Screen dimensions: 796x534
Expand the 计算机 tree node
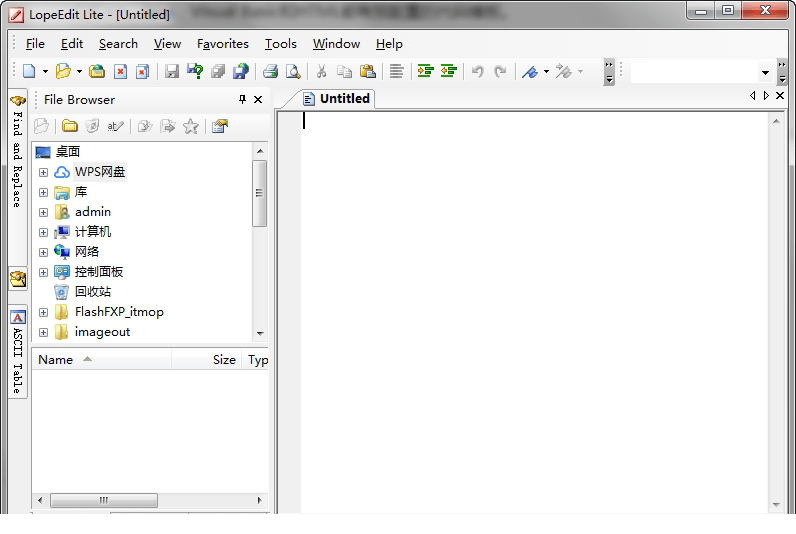43,232
